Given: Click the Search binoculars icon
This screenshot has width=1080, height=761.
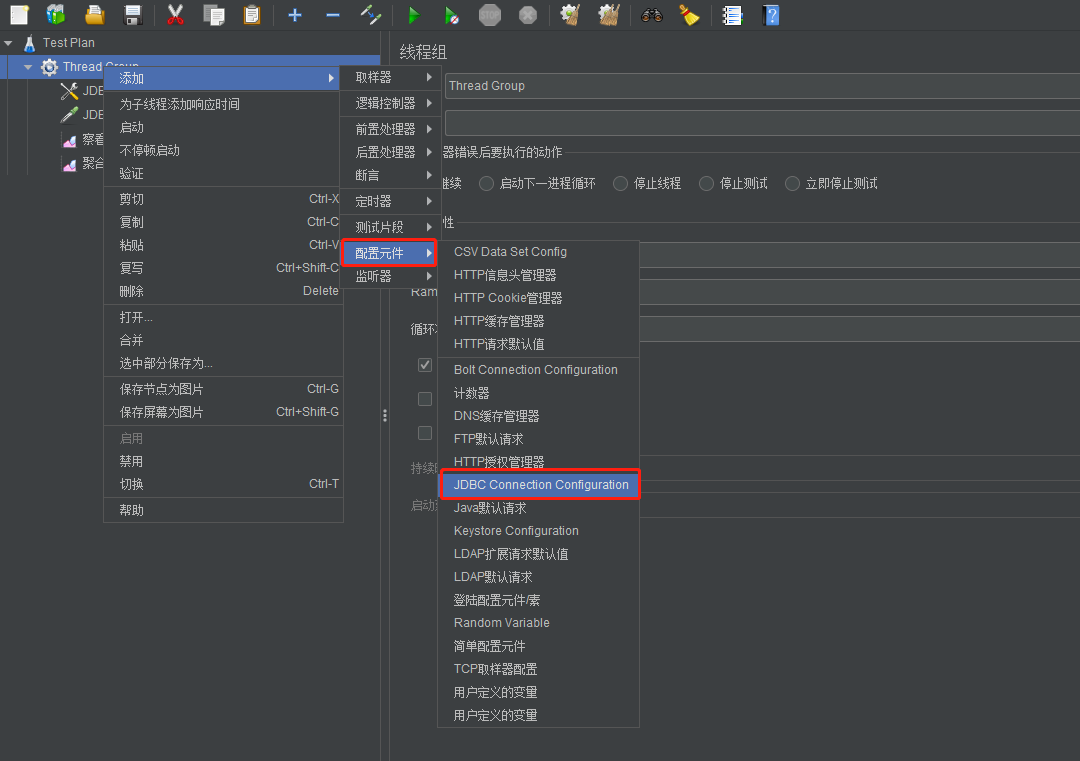Looking at the screenshot, I should 650,15.
